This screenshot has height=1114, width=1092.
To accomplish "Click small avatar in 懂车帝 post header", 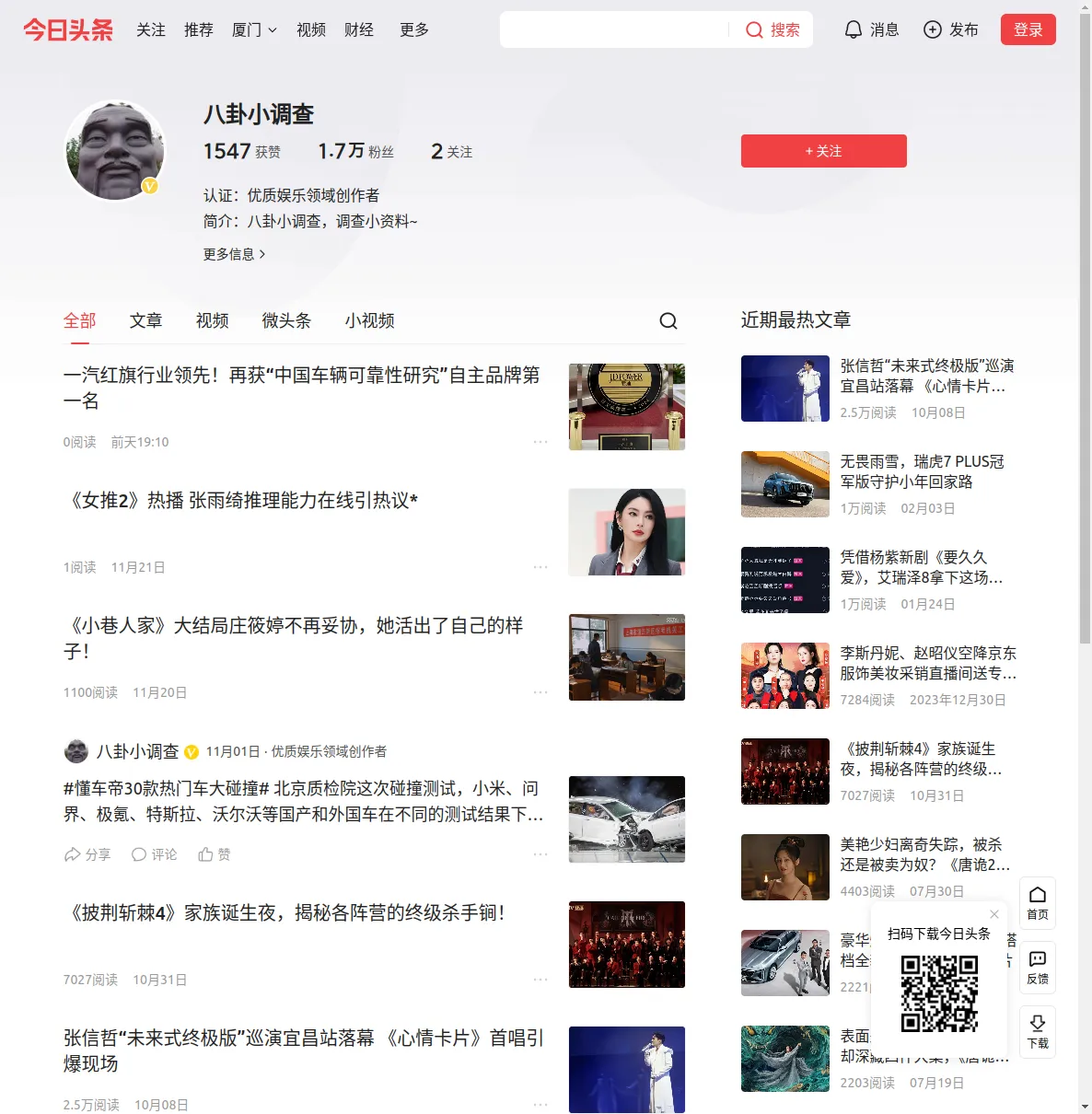I will (x=76, y=751).
